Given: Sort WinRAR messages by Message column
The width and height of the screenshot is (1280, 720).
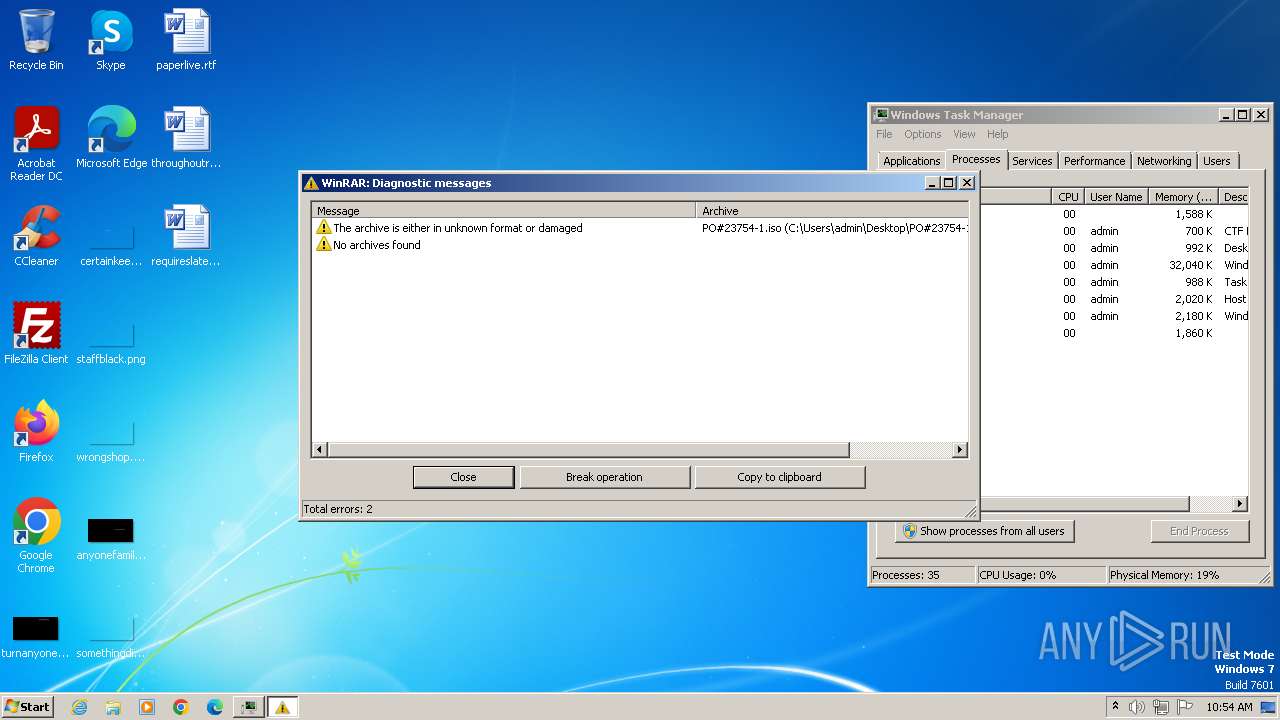Looking at the screenshot, I should [504, 211].
